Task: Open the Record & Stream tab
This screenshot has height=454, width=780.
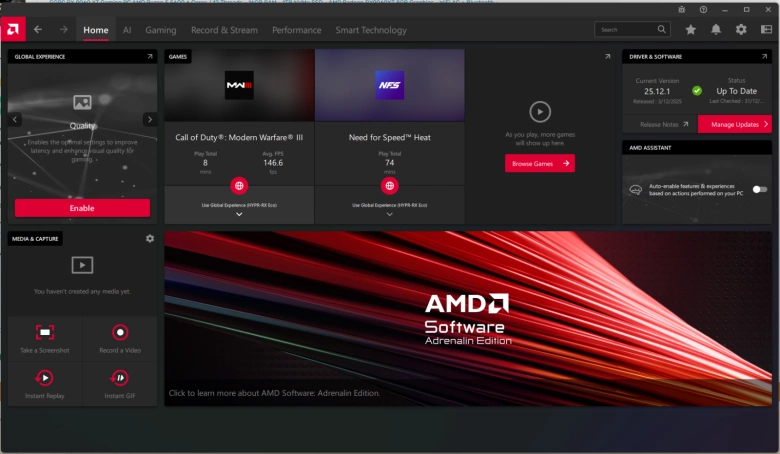Action: pos(224,30)
